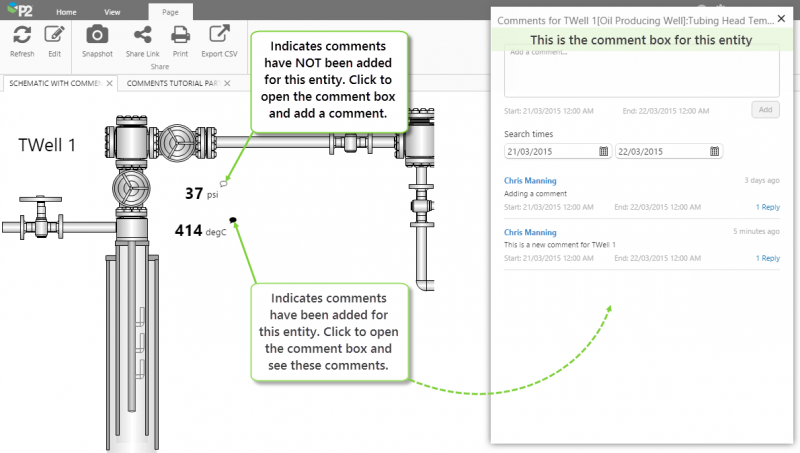Image resolution: width=800 pixels, height=453 pixels.
Task: Click the comment text 'Adding a comment'
Action: point(535,194)
